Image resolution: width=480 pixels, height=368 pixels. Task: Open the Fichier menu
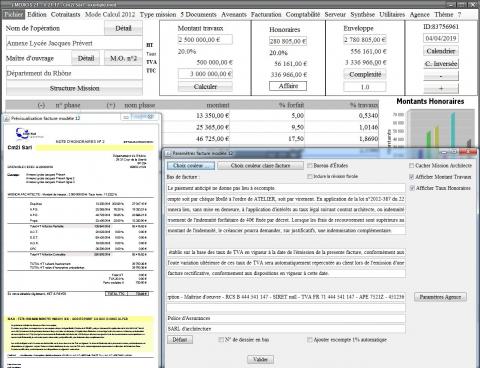14,14
